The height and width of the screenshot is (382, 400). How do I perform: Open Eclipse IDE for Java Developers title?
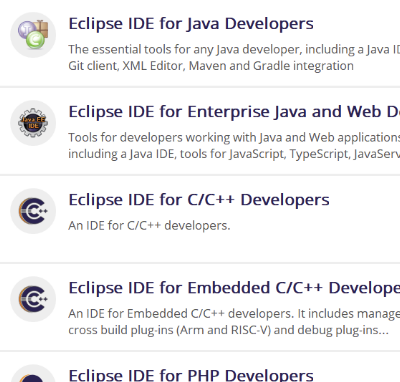191,24
